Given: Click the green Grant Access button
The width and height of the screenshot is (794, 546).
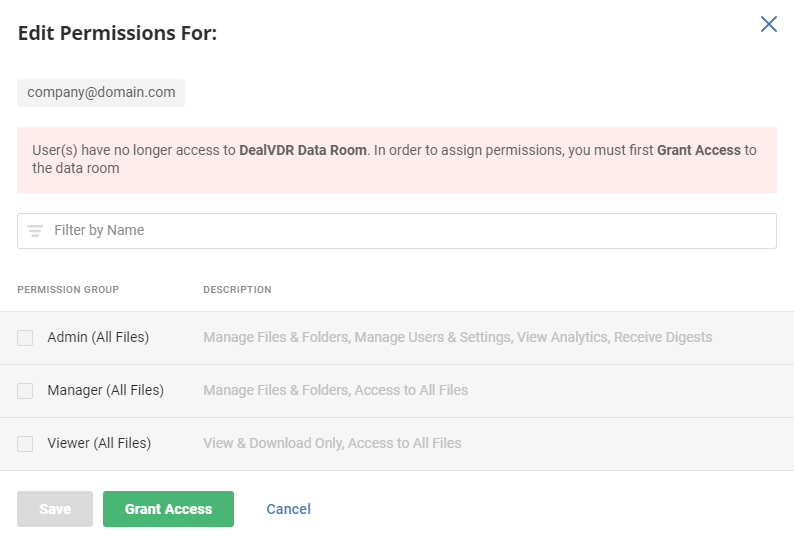Looking at the screenshot, I should (168, 509).
